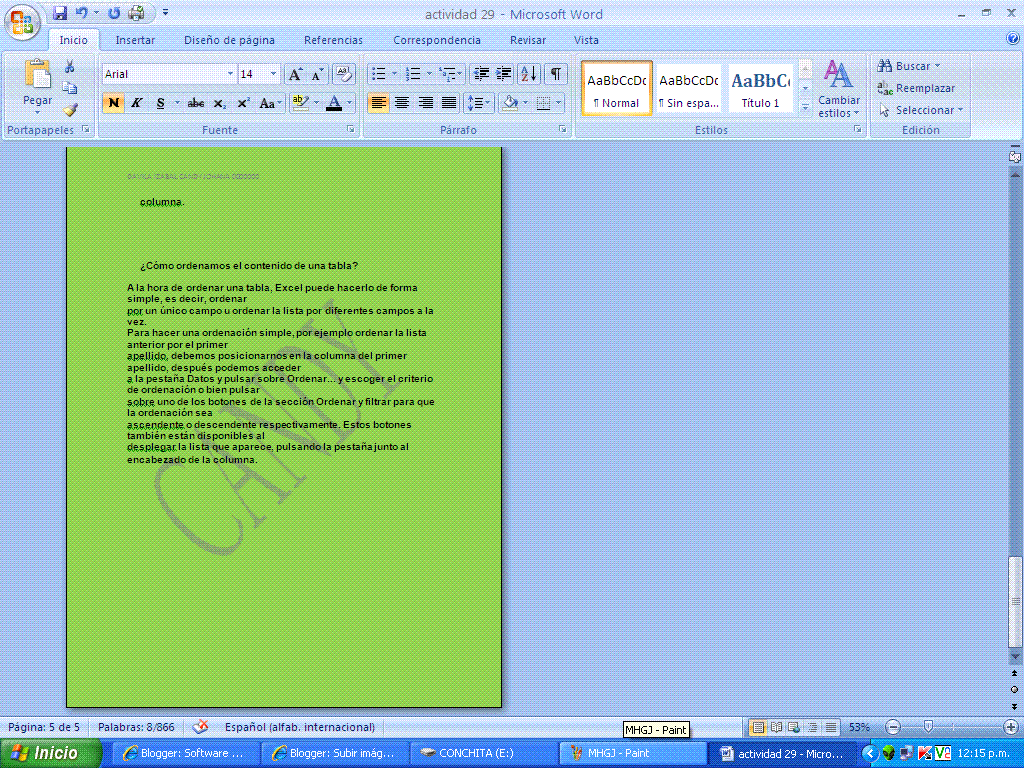Click zoom level 53% indicator
Viewport: 1024px width, 768px height.
click(859, 727)
